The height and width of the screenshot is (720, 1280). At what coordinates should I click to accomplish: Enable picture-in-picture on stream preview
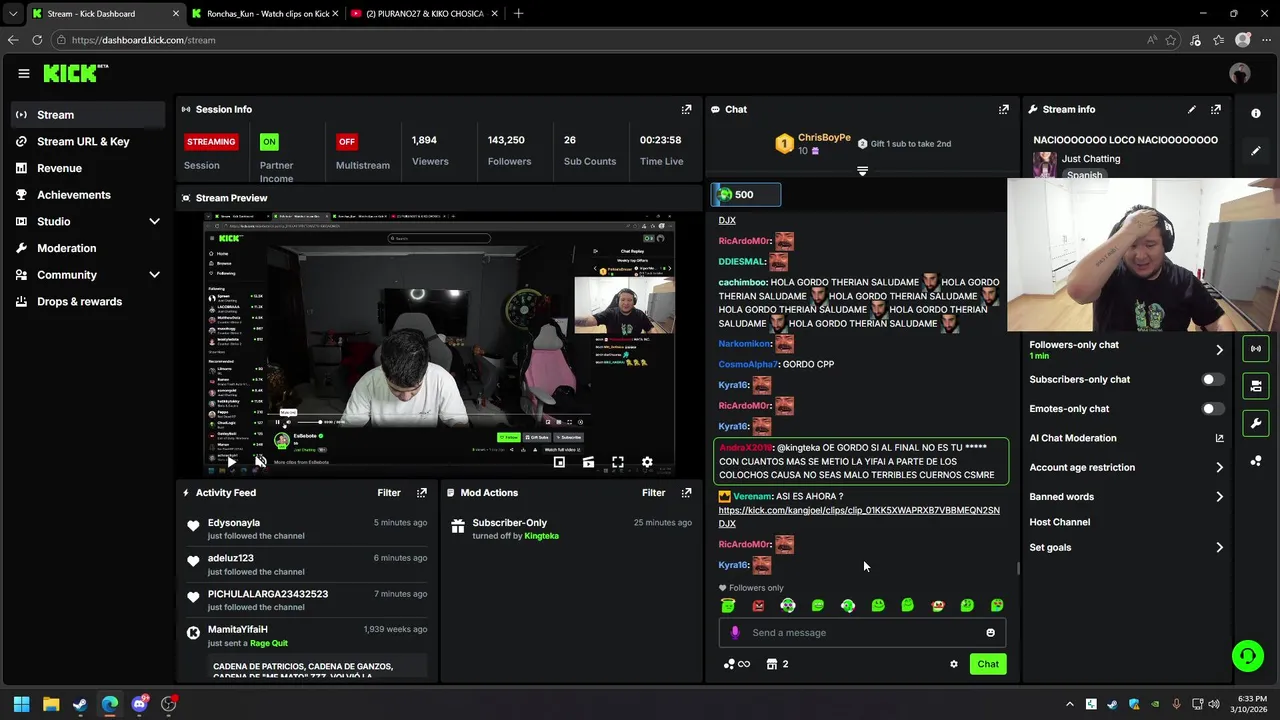tap(559, 462)
